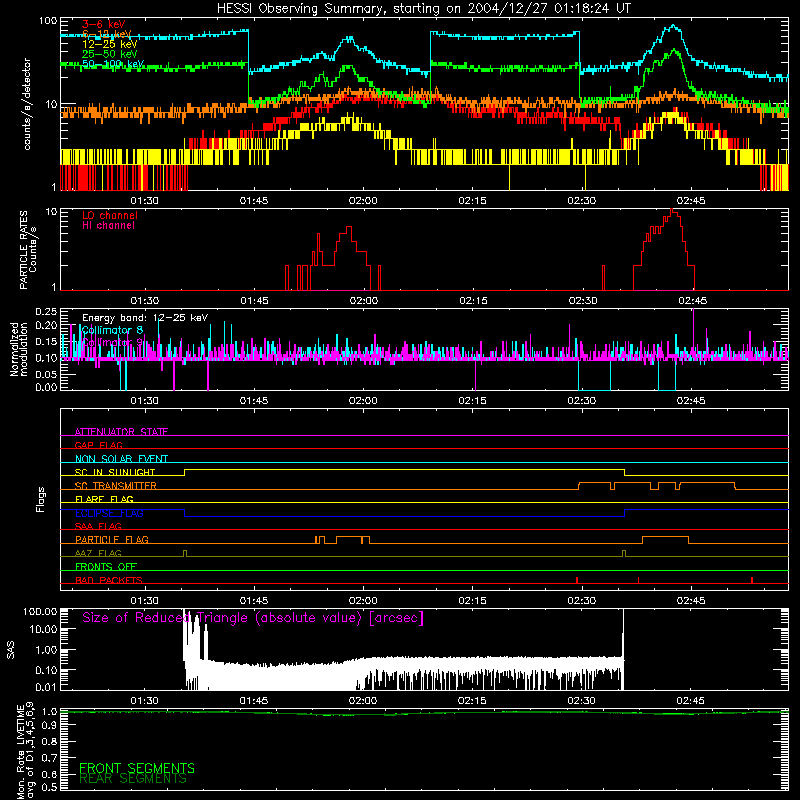Click '01:45' under the particle rates panel
Image resolution: width=800 pixels, height=800 pixels.
click(255, 301)
